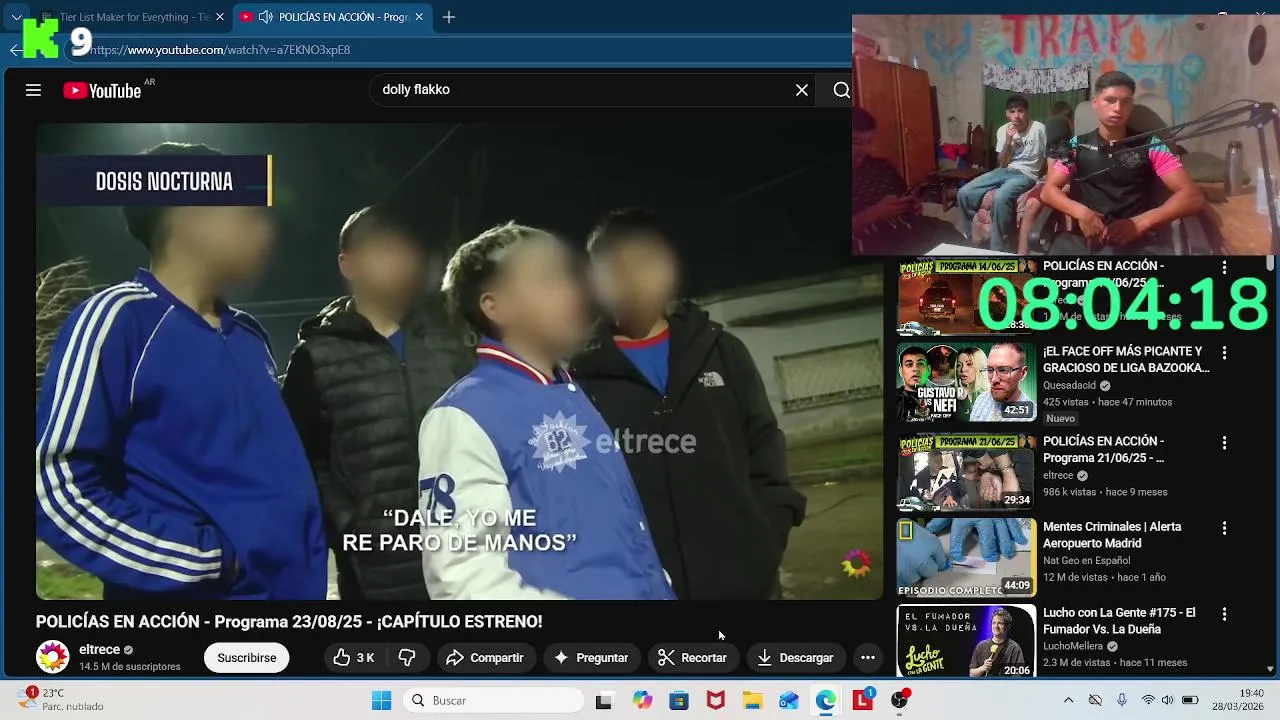Open the browser tab search dropdown arrow
Image resolution: width=1280 pixels, height=720 pixels.
(x=16, y=17)
